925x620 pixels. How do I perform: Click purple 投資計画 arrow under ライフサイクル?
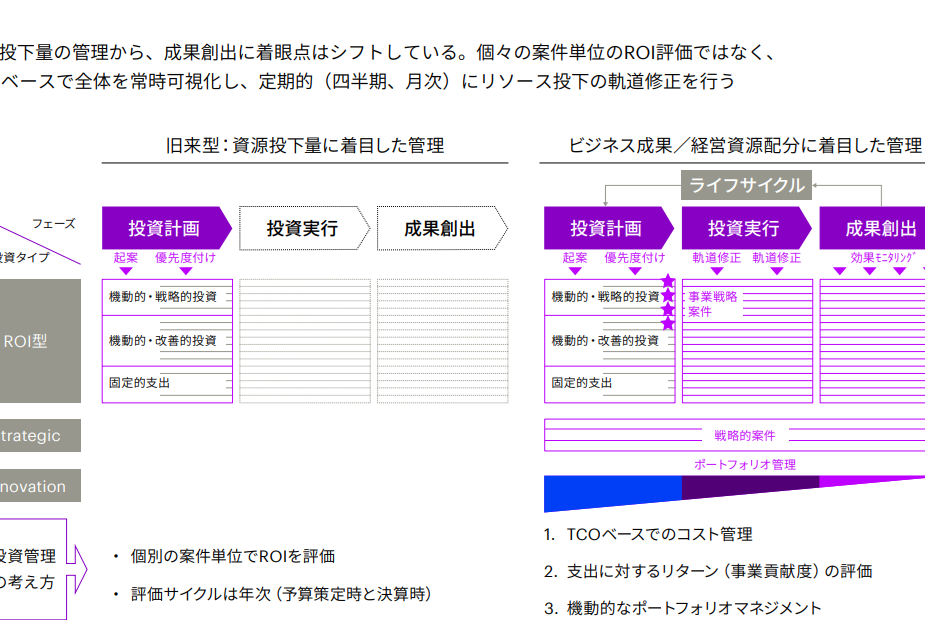point(609,228)
